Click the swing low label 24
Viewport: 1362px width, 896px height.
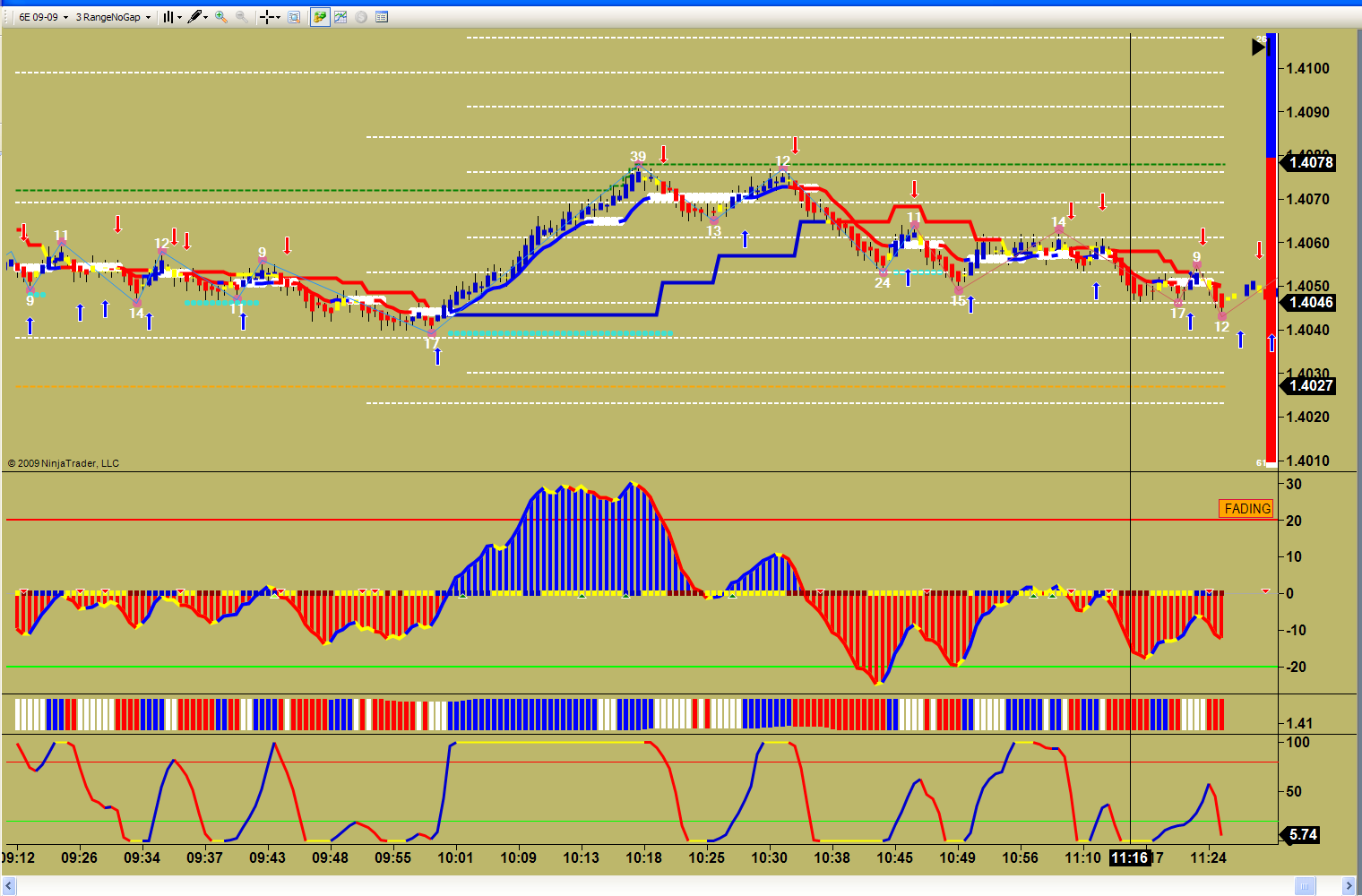pos(883,283)
